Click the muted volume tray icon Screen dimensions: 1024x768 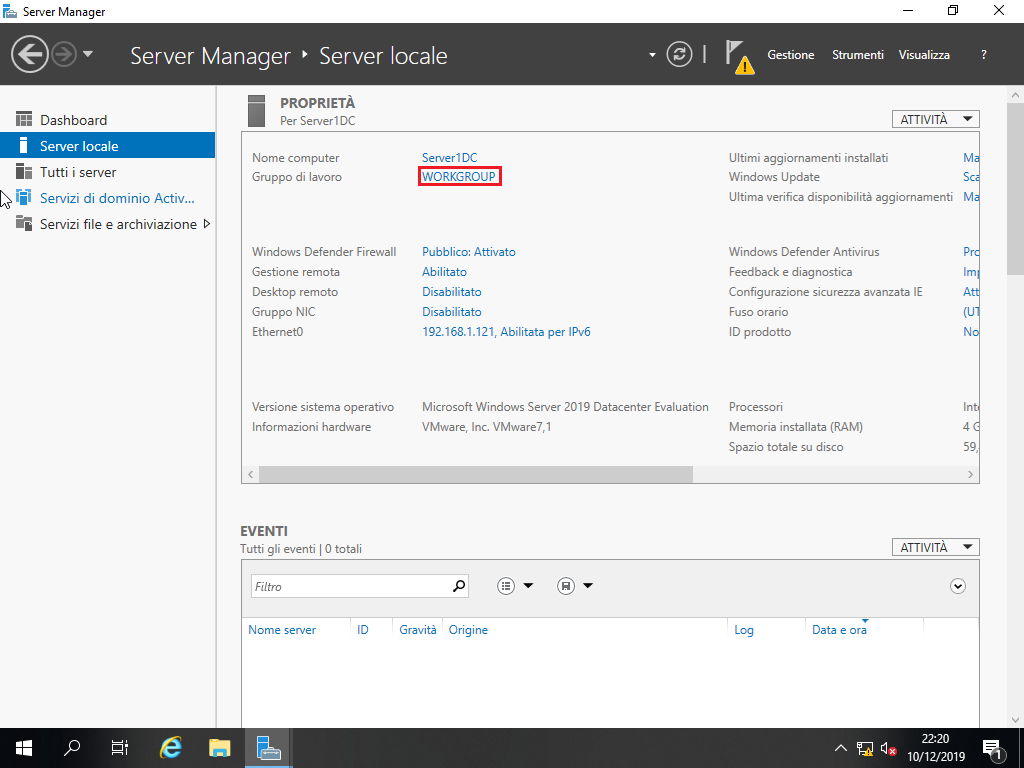tap(888, 748)
